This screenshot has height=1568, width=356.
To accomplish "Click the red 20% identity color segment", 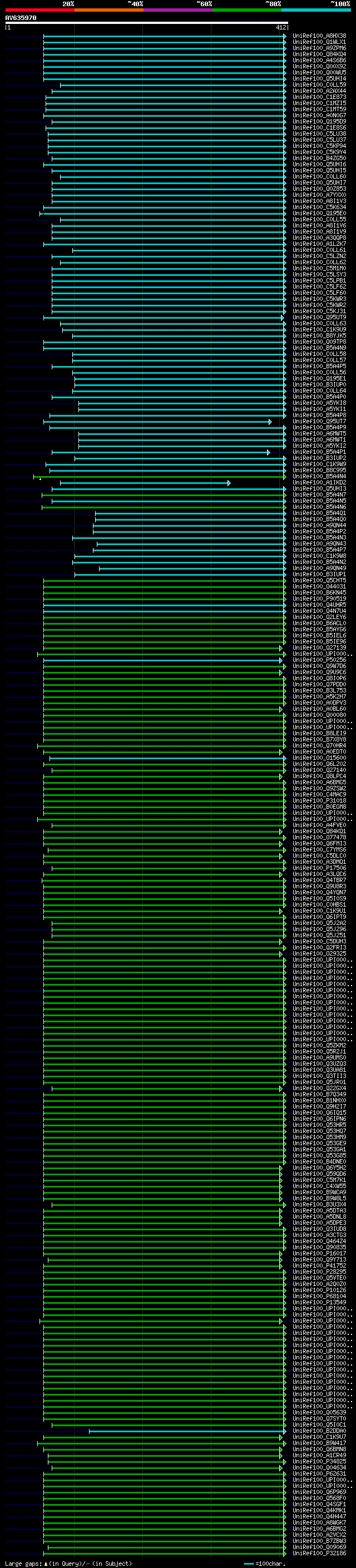I will 39,10.
